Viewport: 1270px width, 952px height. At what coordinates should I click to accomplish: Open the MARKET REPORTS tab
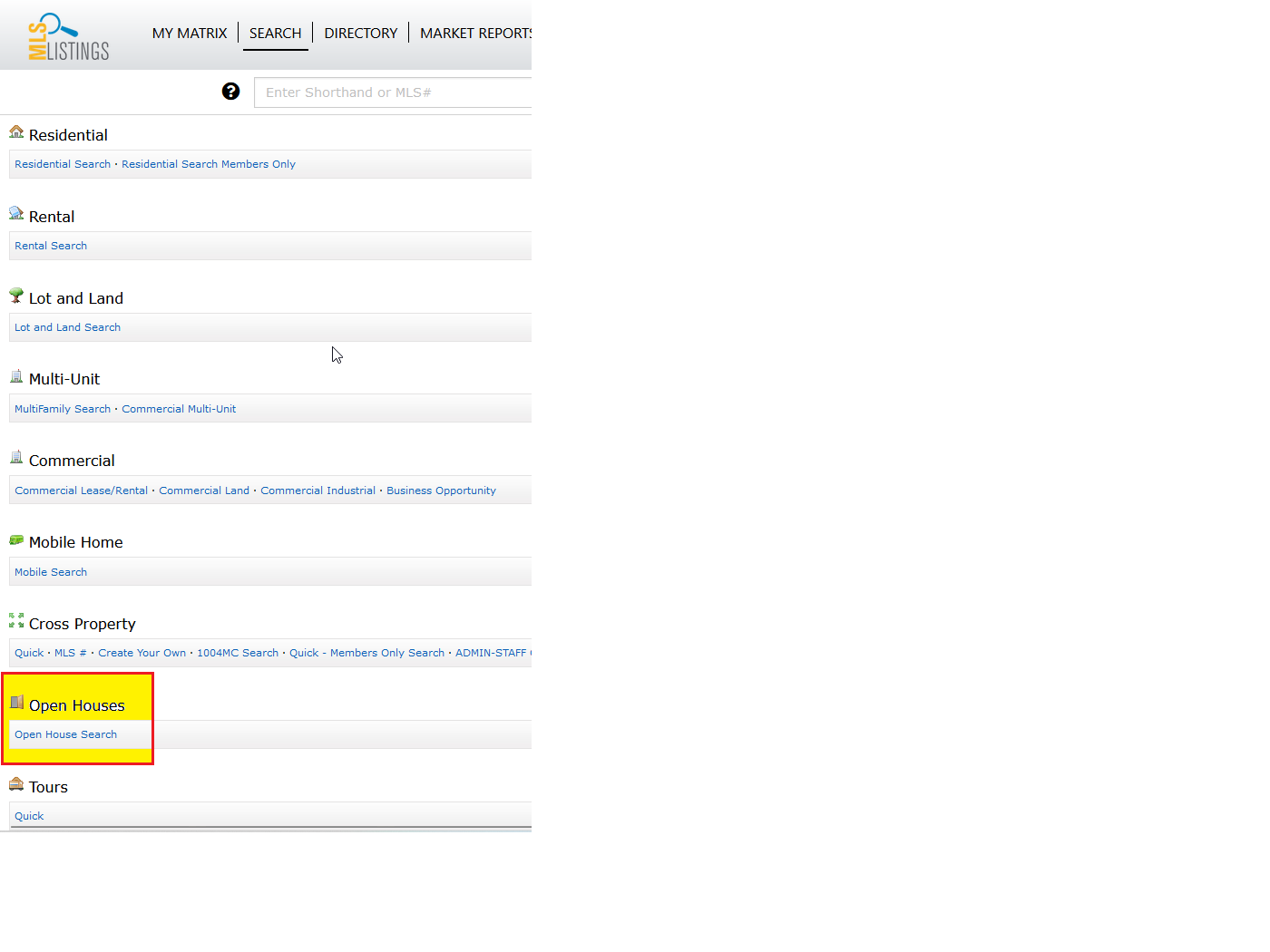475,34
